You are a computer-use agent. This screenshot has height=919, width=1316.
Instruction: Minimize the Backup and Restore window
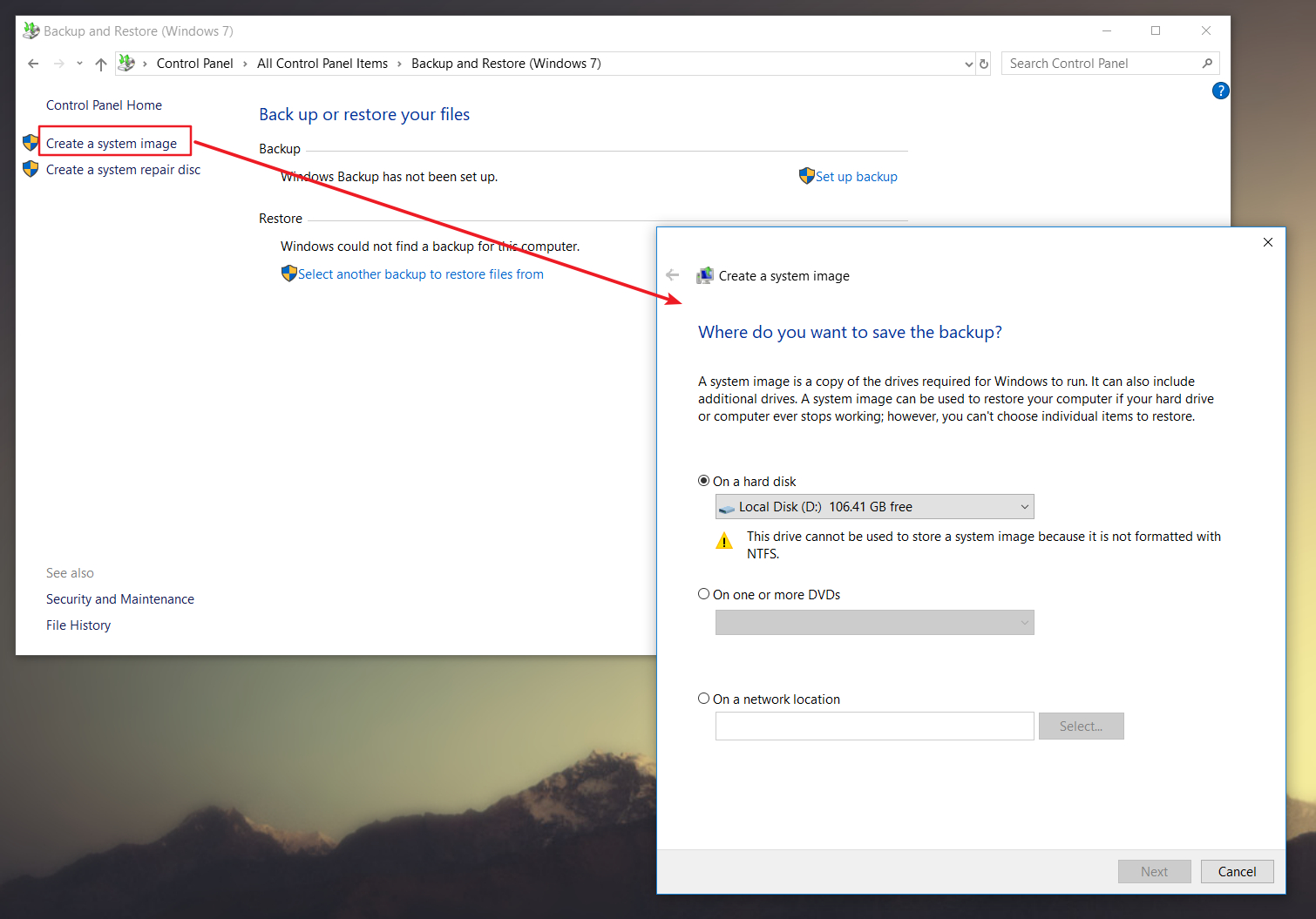[x=1107, y=30]
